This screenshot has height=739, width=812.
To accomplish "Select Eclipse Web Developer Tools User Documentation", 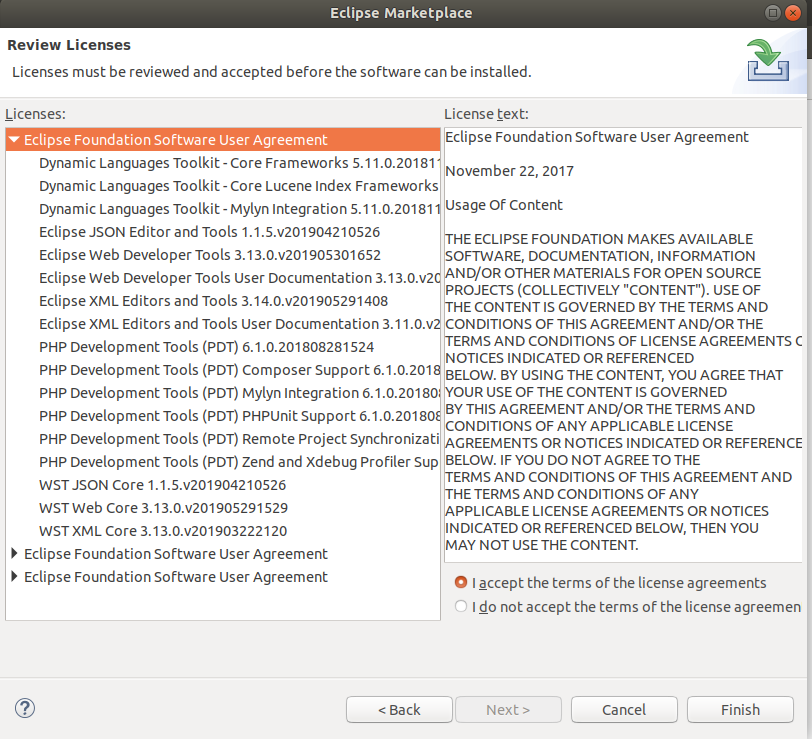I will (x=239, y=278).
